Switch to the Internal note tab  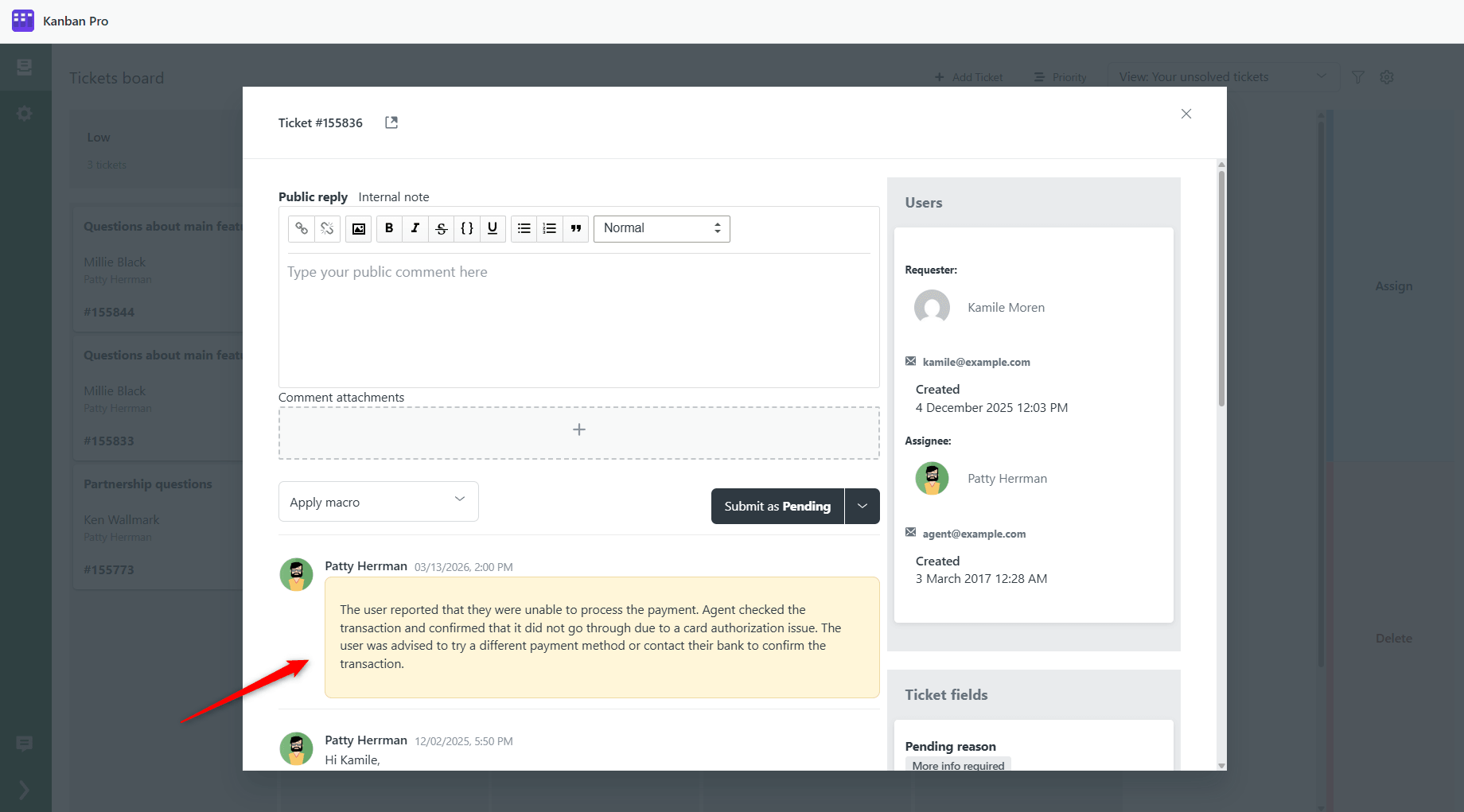pos(394,196)
